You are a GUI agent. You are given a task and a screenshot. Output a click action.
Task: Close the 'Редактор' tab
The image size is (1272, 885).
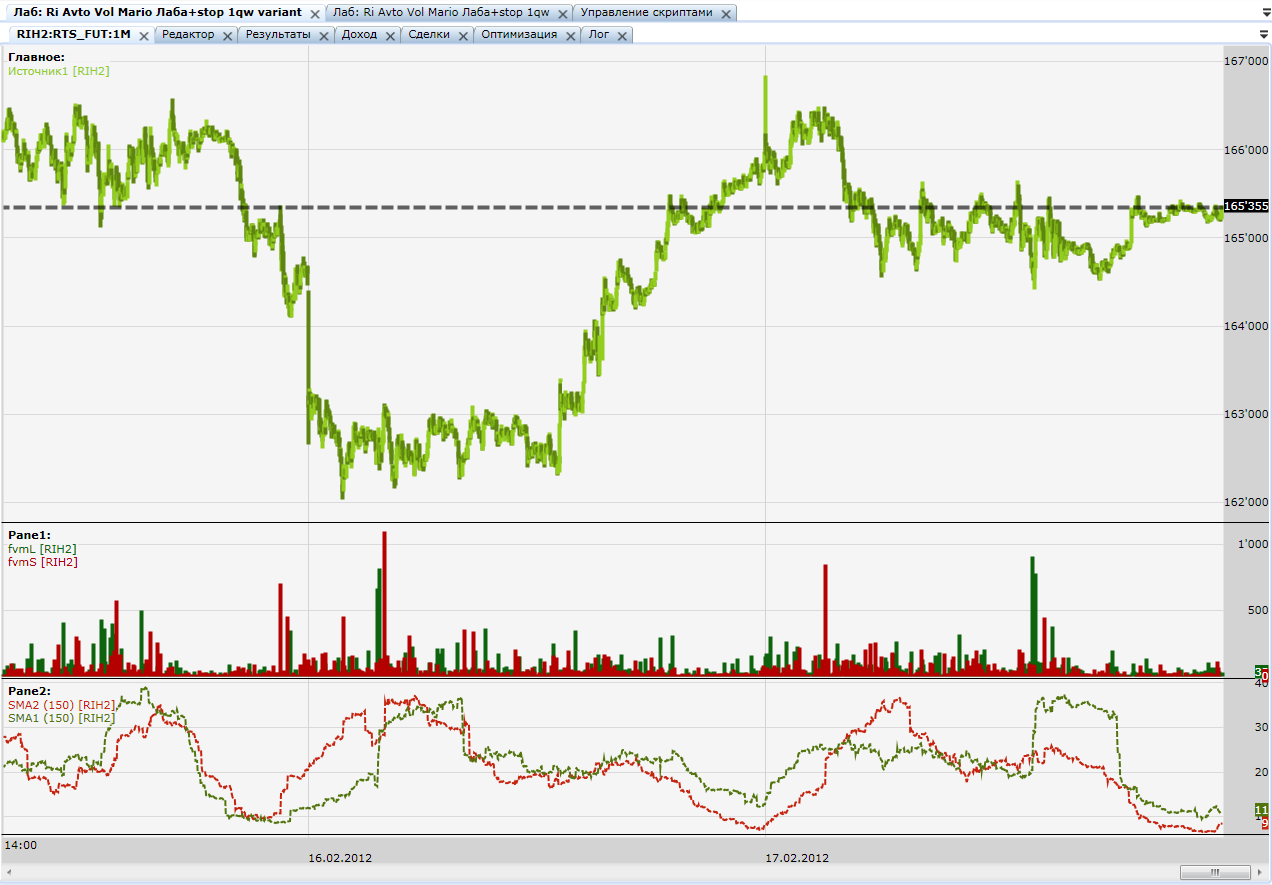[227, 35]
